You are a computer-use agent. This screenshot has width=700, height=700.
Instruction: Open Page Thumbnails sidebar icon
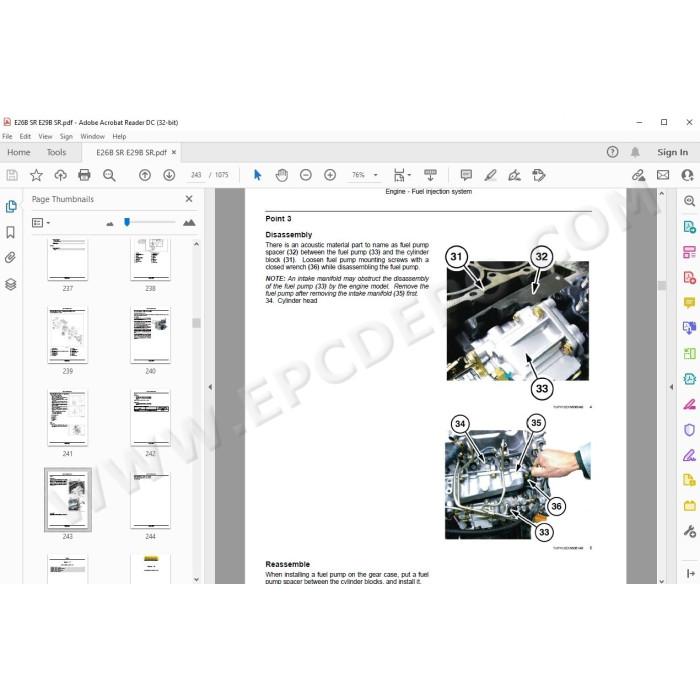11,206
